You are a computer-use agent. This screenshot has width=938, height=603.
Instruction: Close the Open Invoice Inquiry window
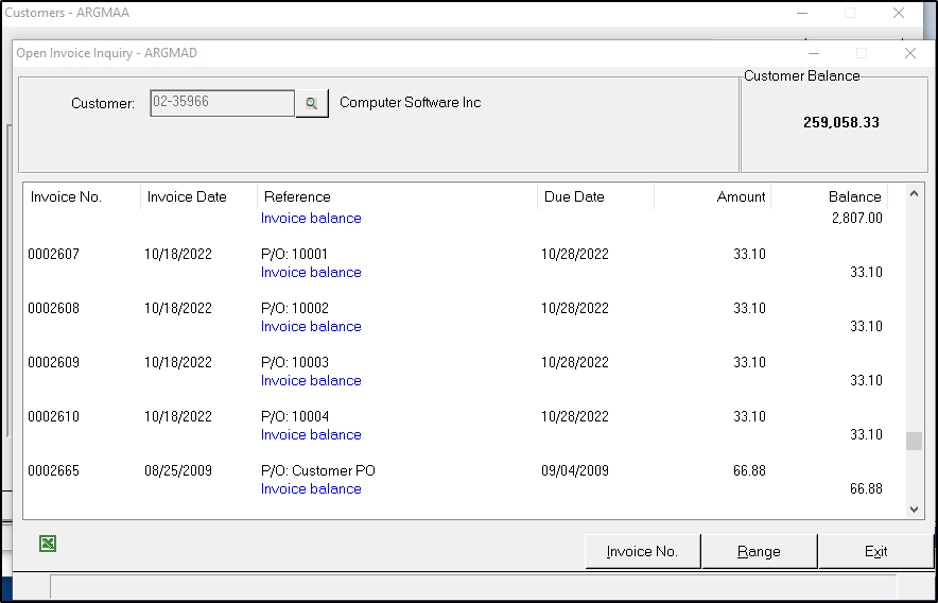(x=910, y=53)
